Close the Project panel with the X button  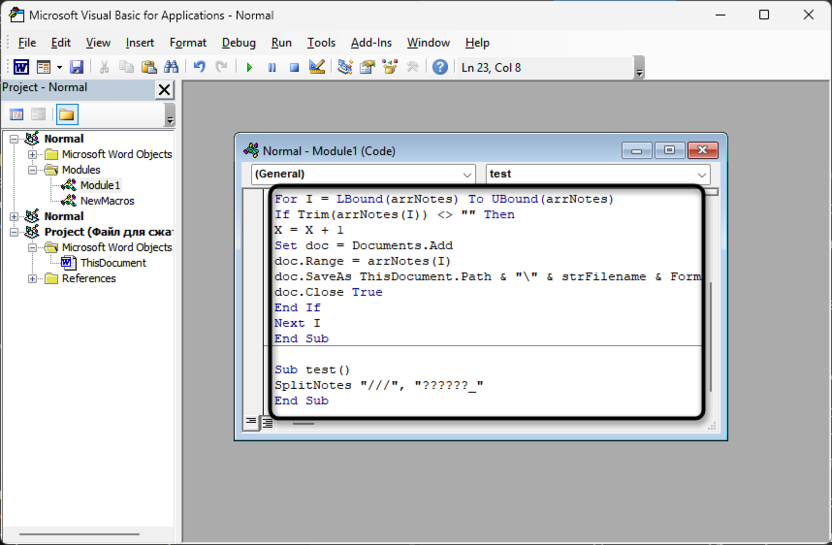165,89
